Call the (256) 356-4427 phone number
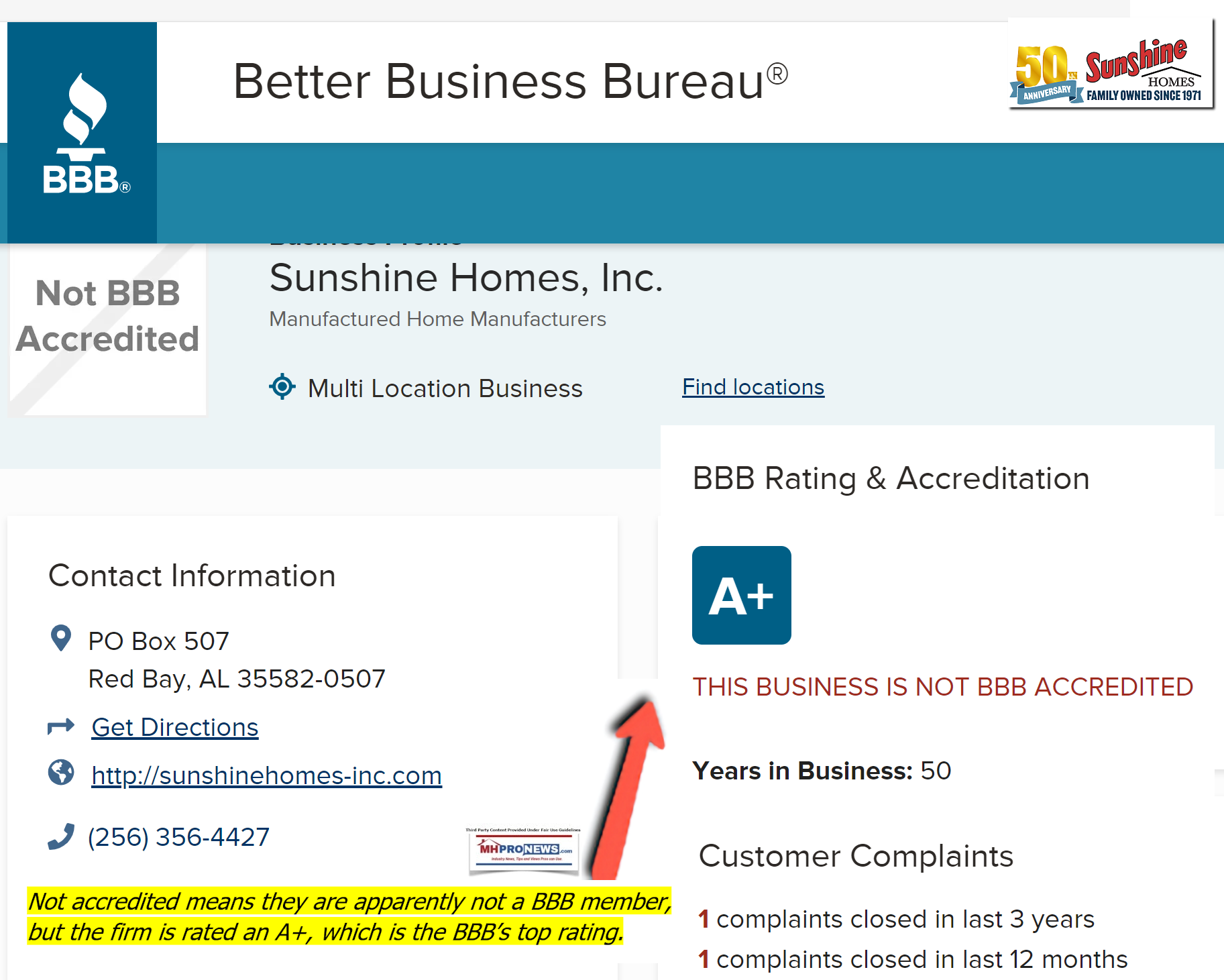 [179, 837]
